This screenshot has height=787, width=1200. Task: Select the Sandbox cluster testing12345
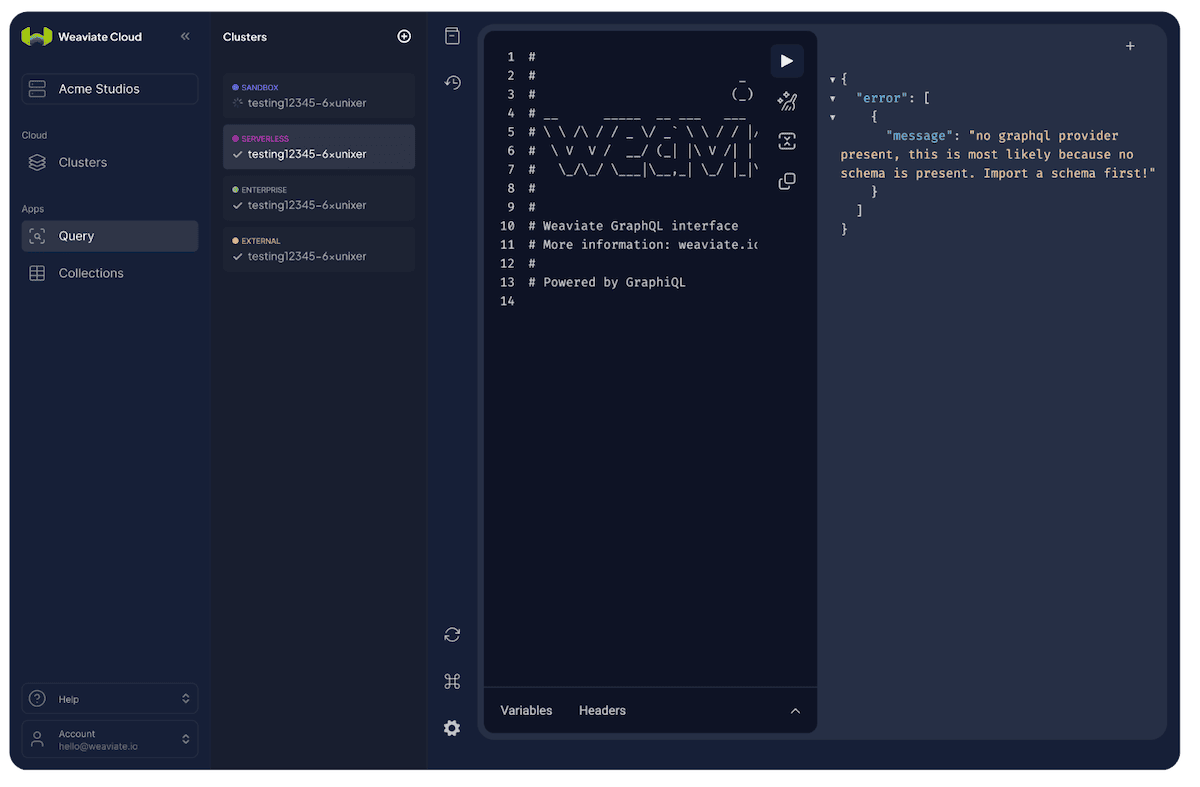click(318, 96)
